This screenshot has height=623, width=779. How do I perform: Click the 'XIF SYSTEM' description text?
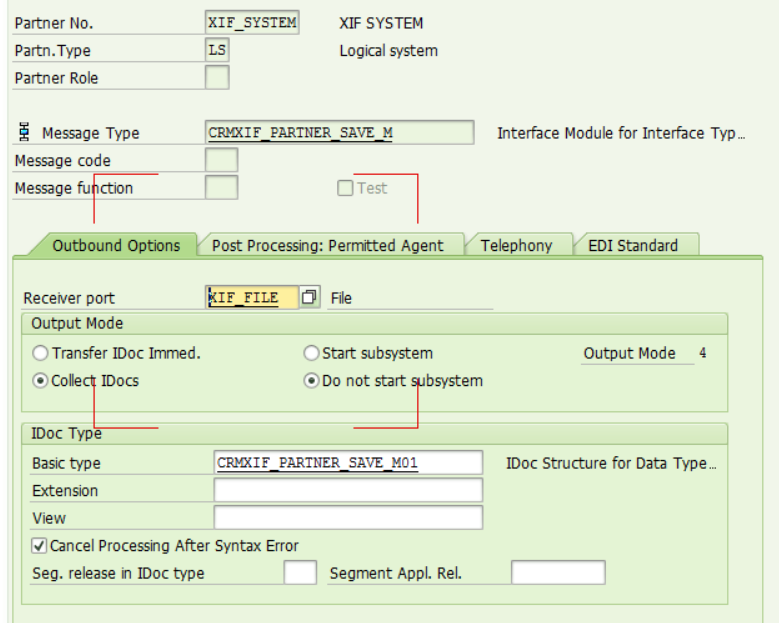point(381,23)
